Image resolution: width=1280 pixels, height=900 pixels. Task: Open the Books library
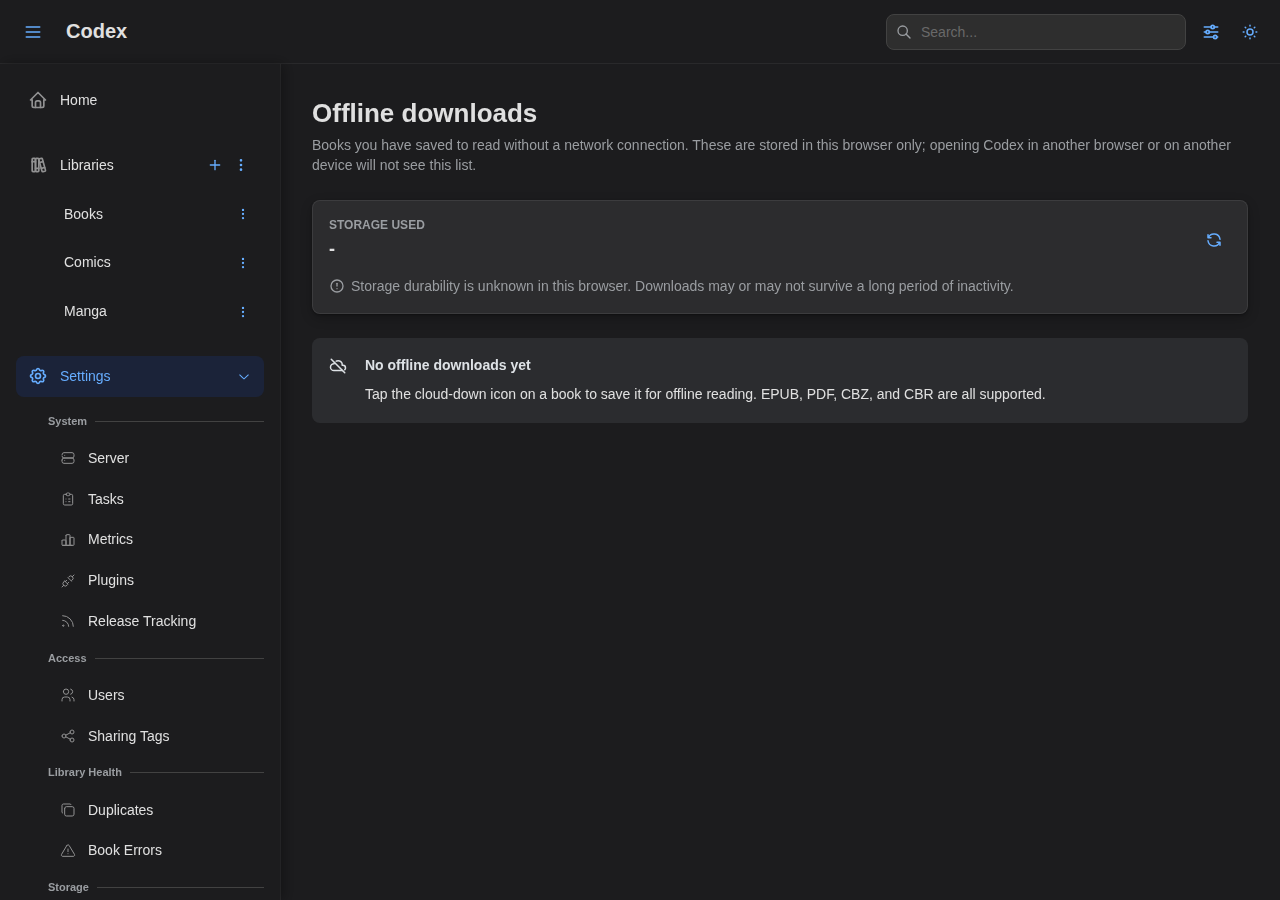tap(84, 214)
